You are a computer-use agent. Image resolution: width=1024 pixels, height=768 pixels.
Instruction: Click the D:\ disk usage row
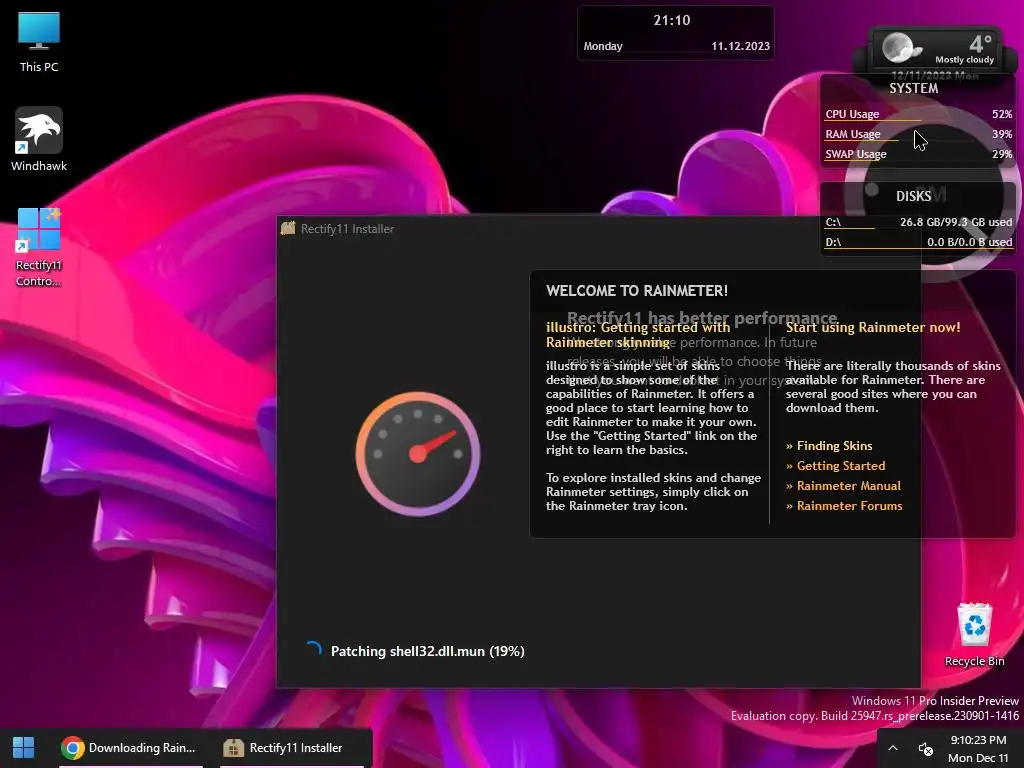pos(918,242)
